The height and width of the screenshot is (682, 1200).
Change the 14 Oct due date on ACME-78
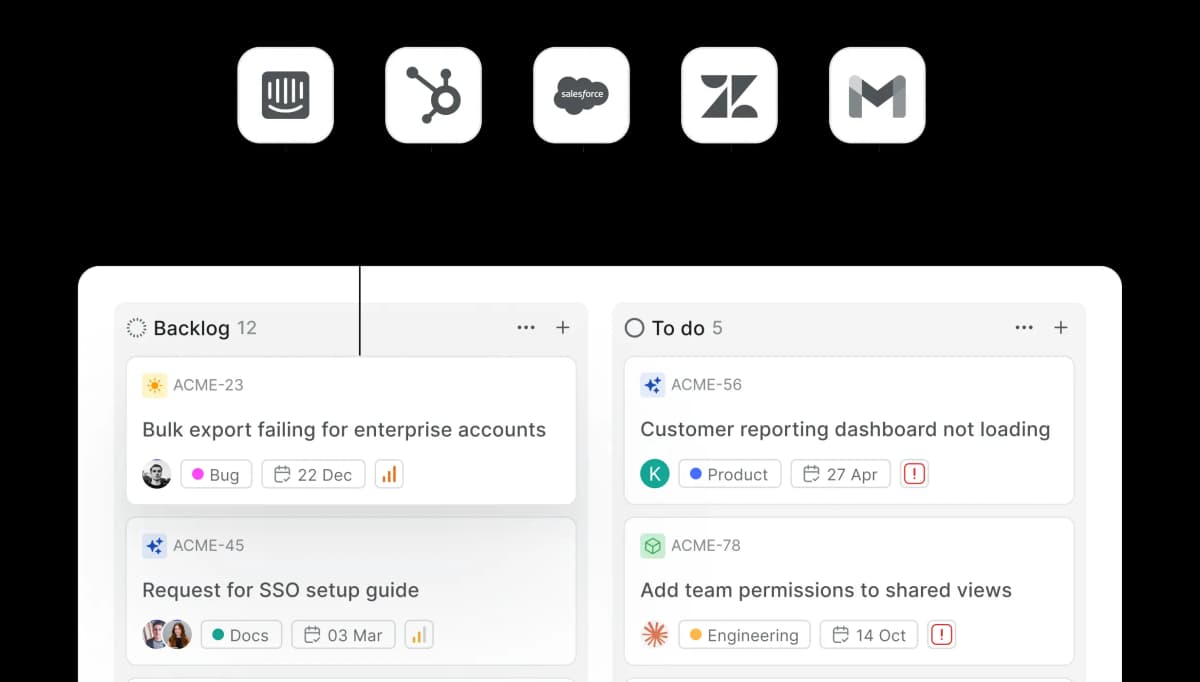[x=868, y=634]
